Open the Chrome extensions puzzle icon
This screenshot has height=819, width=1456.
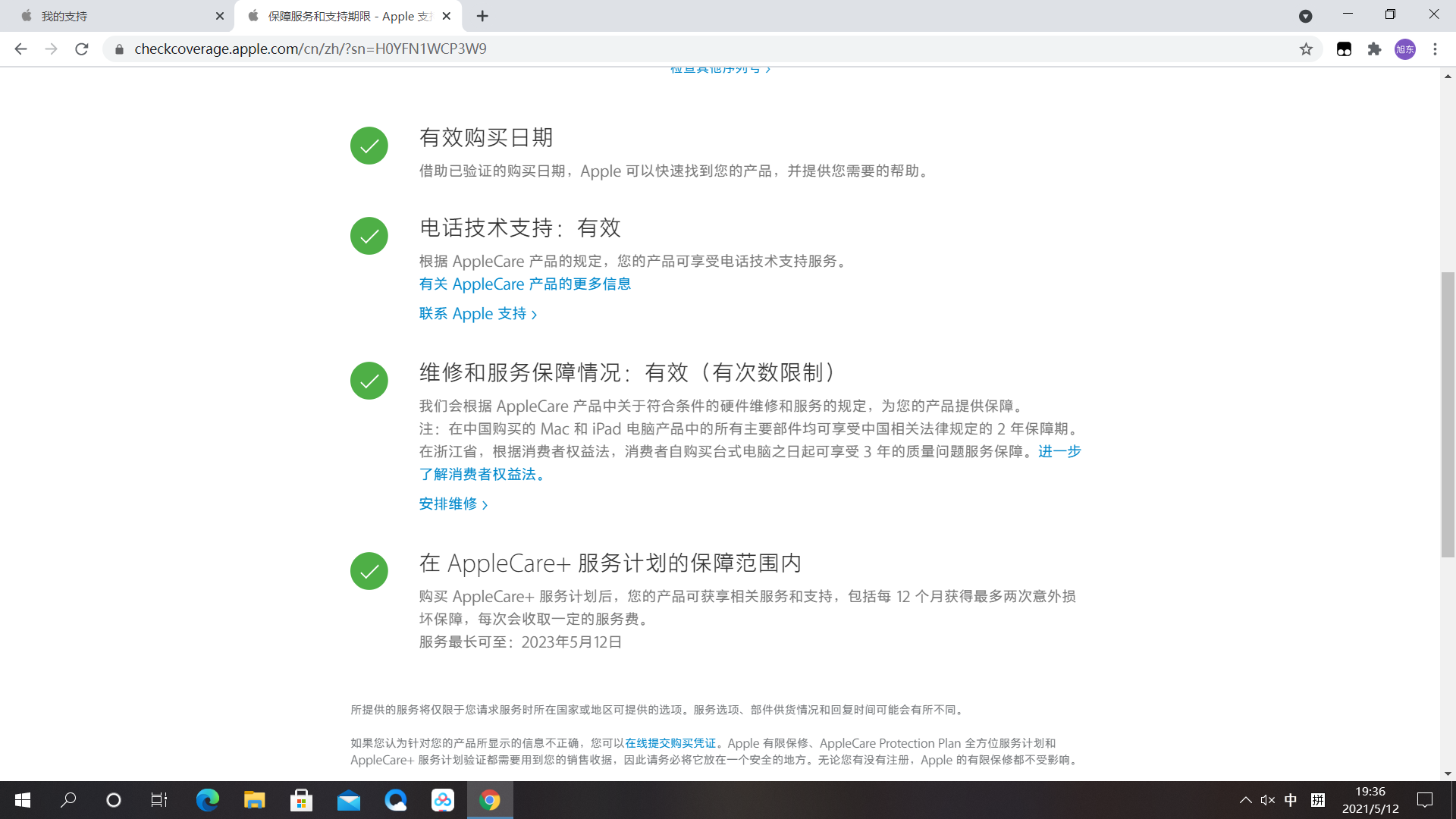1374,49
